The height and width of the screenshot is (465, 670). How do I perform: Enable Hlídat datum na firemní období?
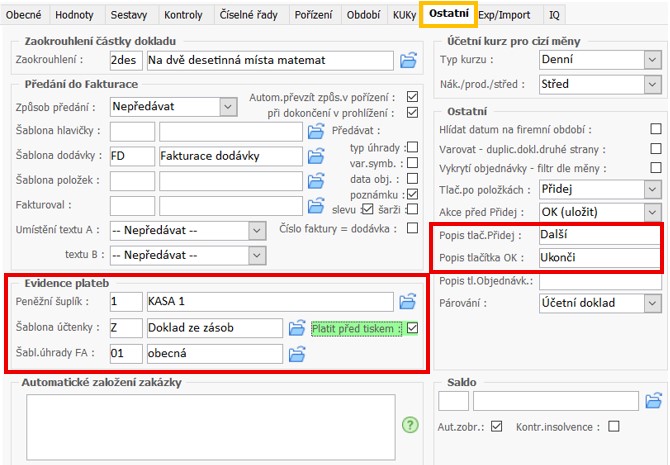tap(656, 129)
